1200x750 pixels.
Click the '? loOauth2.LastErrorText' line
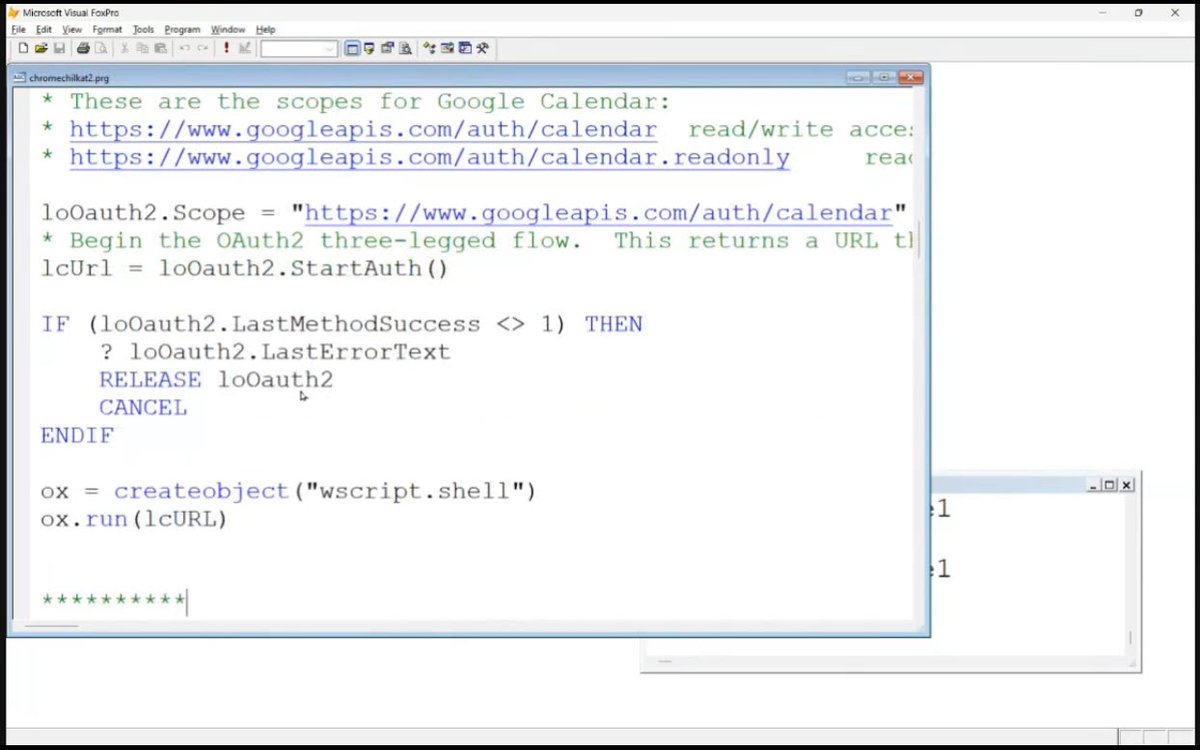point(275,352)
